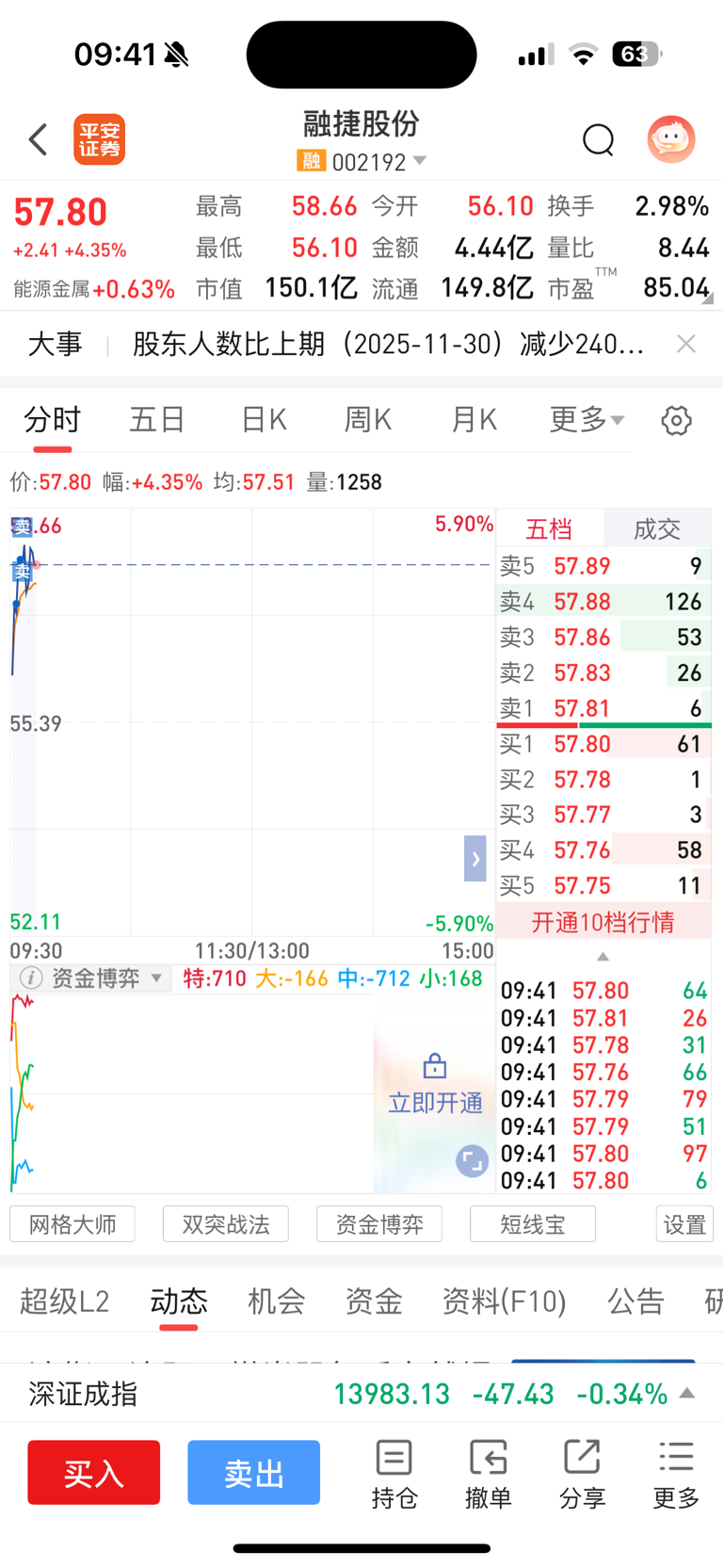Expand stock code 002192 dropdown arrow
The image size is (724, 1568).
[x=420, y=161]
